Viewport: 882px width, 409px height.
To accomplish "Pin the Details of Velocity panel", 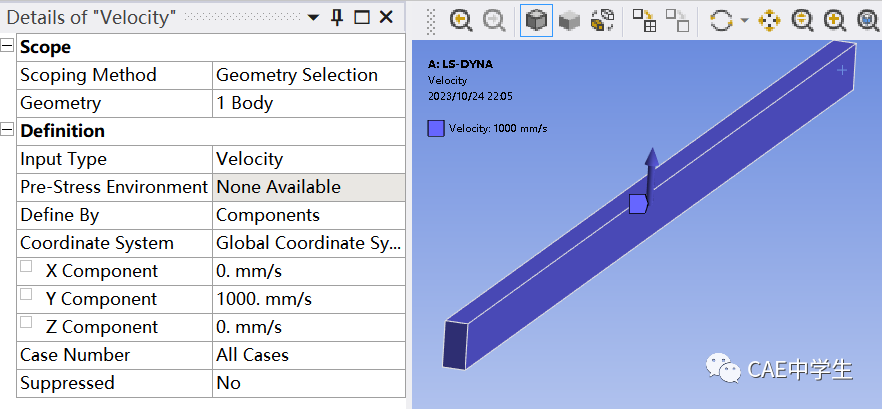I will coord(337,17).
